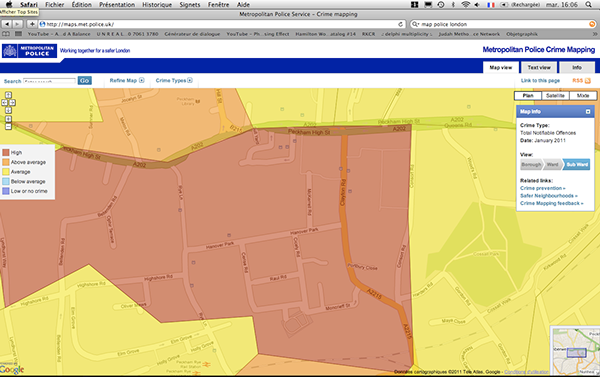
Task: Click the overview minimap thumbnail
Action: pyautogui.click(x=575, y=351)
